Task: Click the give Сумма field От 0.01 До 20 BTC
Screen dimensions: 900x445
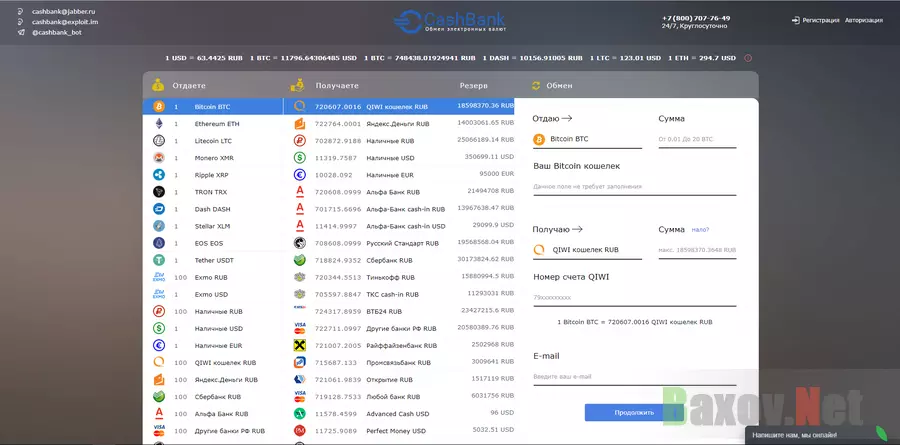Action: [x=697, y=140]
